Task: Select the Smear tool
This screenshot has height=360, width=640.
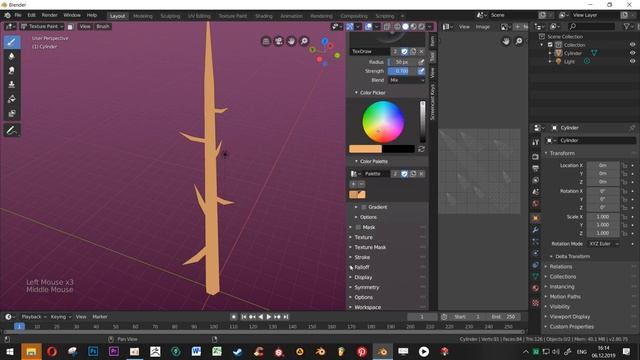Action: pyautogui.click(x=12, y=71)
